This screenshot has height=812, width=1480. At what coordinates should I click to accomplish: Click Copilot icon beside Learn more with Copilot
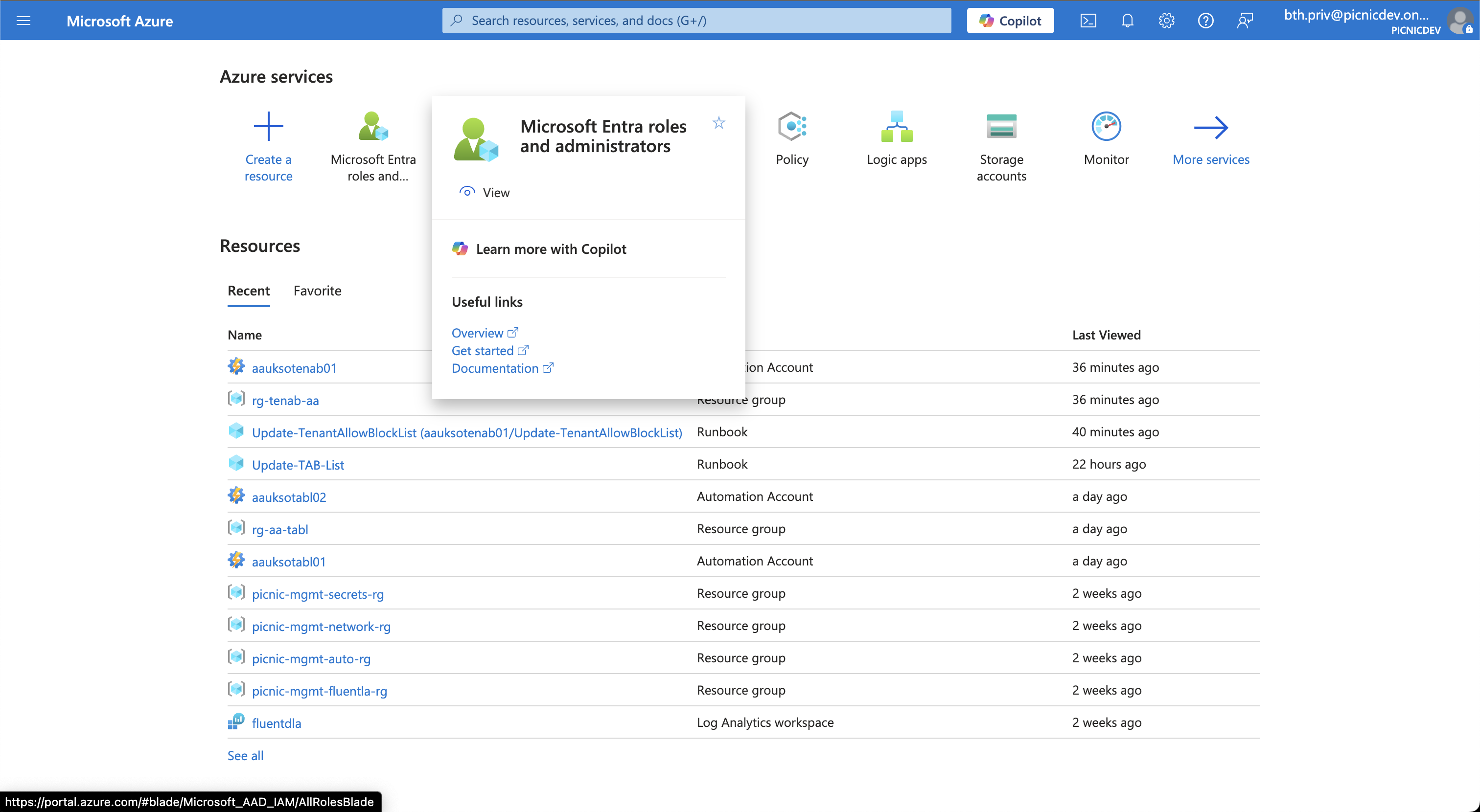460,248
